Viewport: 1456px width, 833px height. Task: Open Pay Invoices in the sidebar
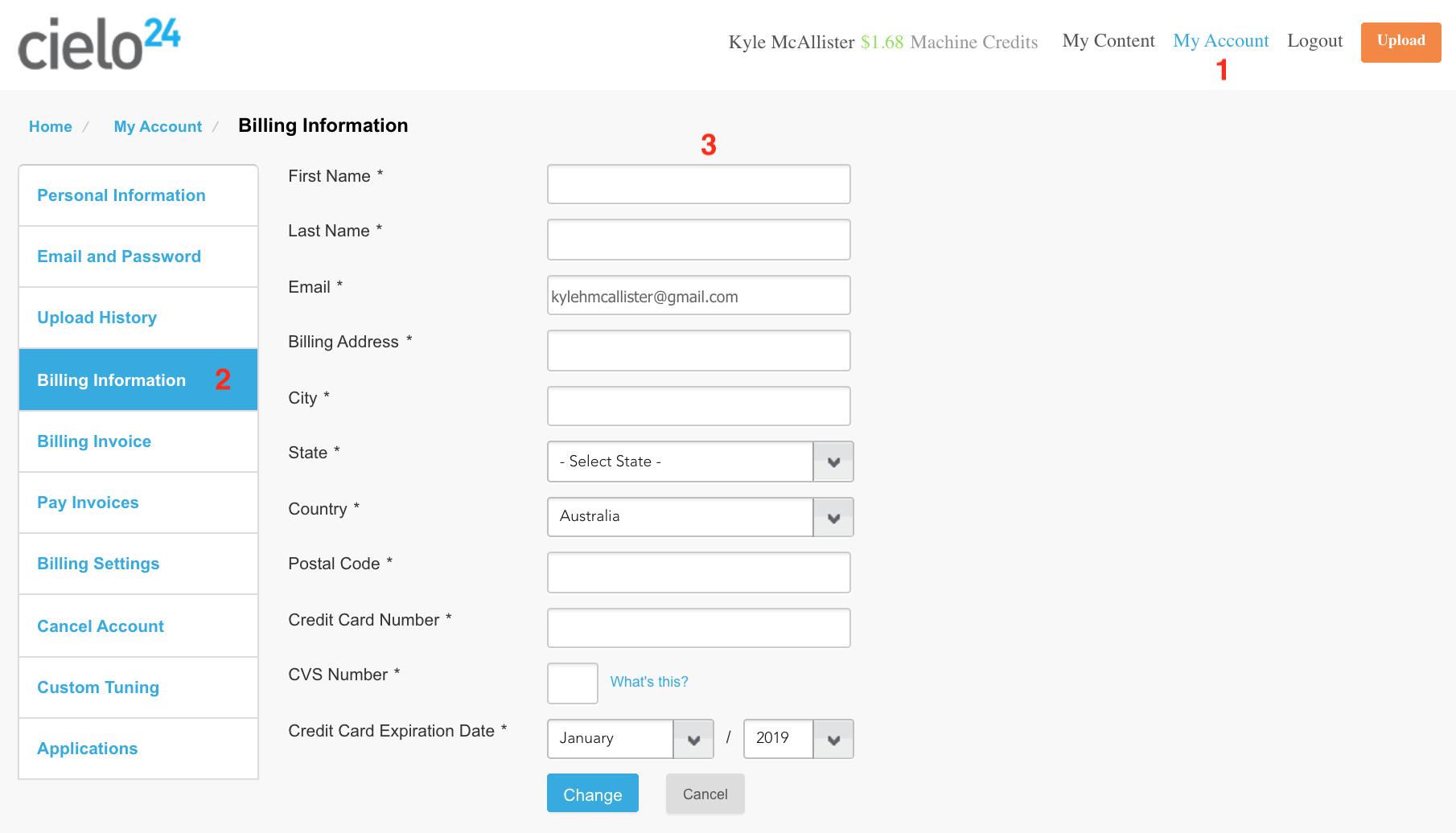coord(138,503)
